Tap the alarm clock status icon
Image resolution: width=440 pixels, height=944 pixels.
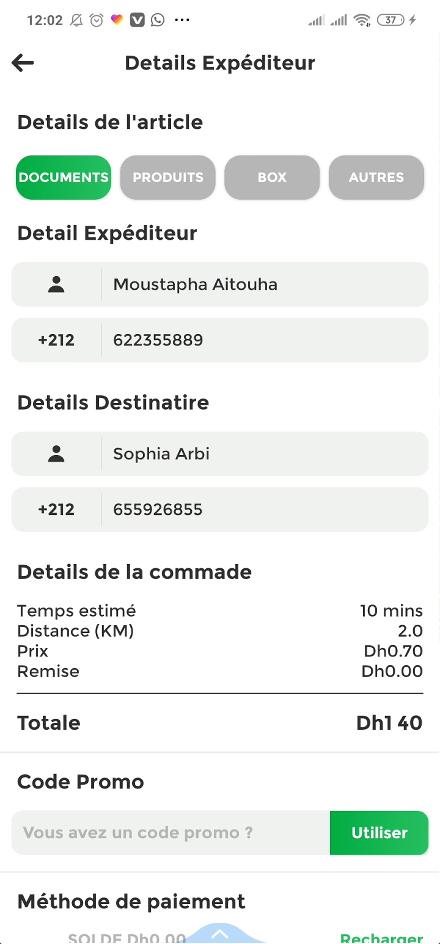[96, 20]
